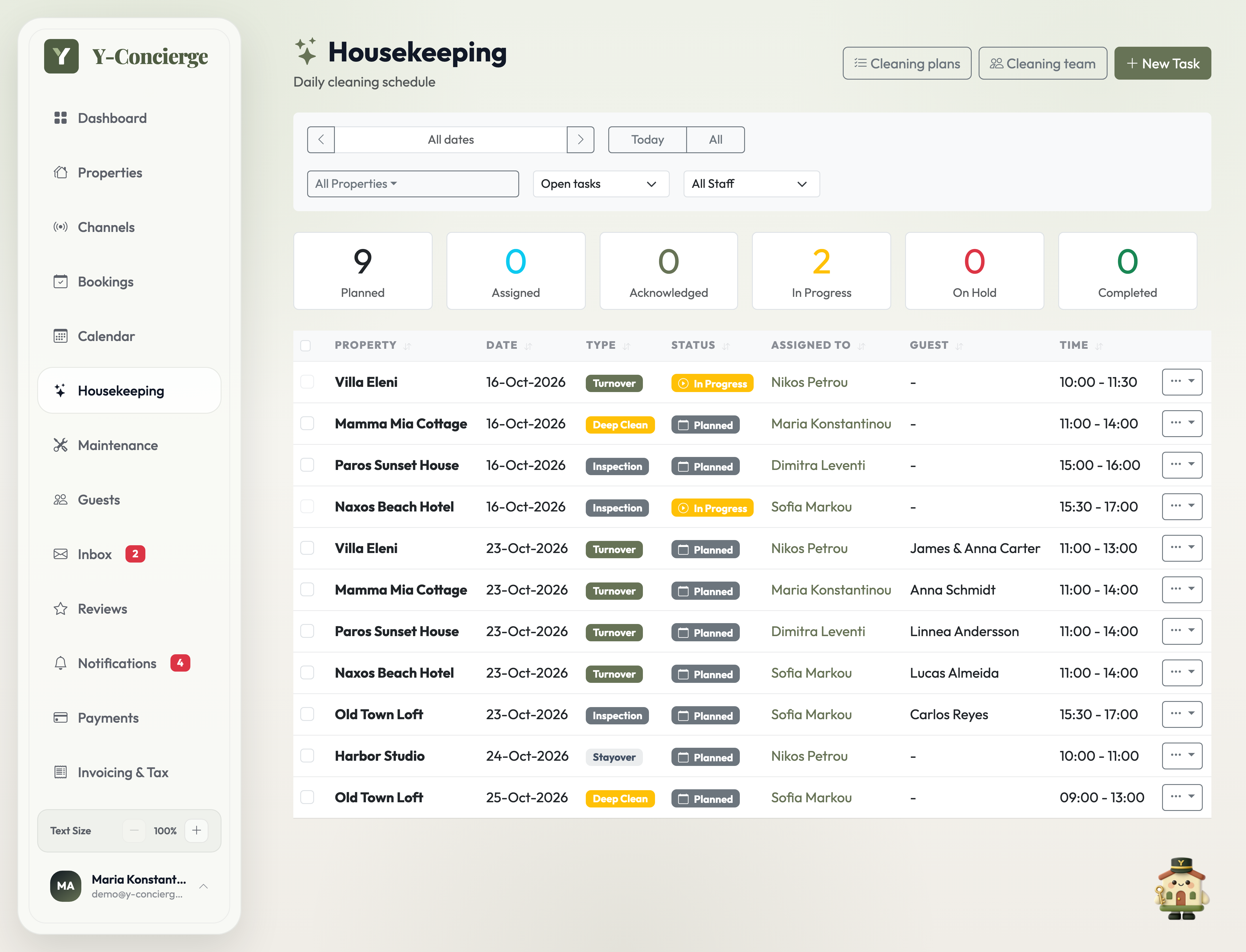This screenshot has height=952, width=1246.
Task: Open Nikos Petrou link in Harbor Studio row
Action: click(x=809, y=756)
